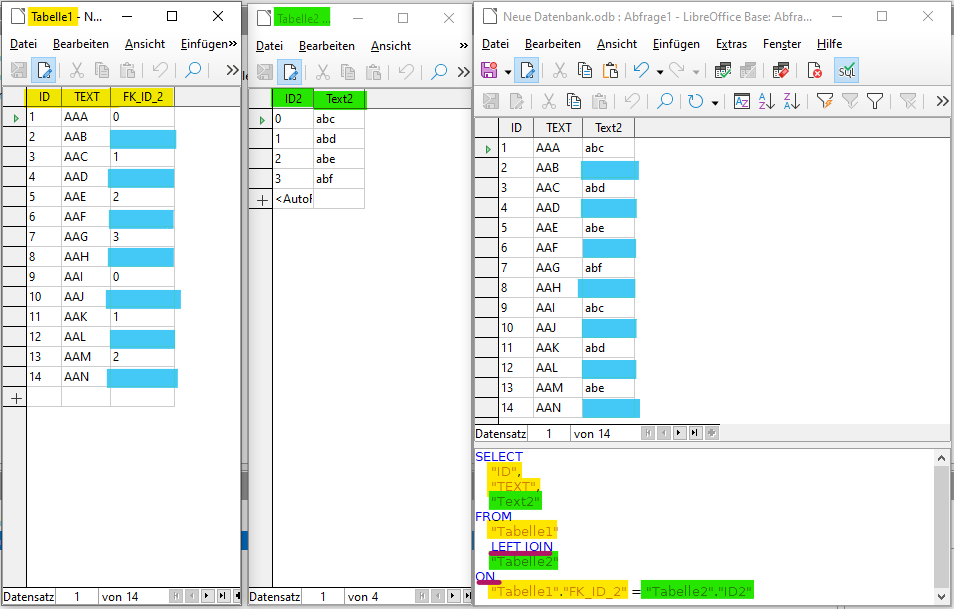
Task: Select the abf cell in Tabelle2
Action: click(x=339, y=179)
